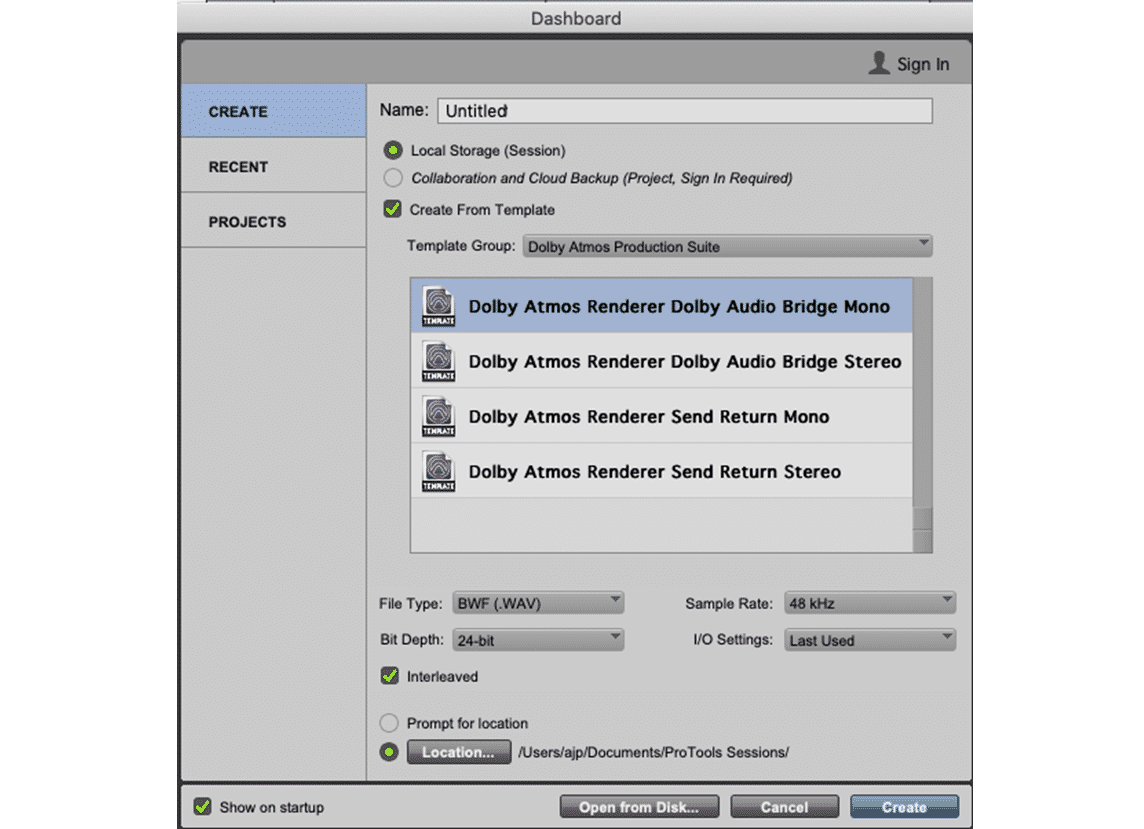Viewport: 1144px width, 829px height.
Task: Click the Sign In user icon
Action: [879, 63]
